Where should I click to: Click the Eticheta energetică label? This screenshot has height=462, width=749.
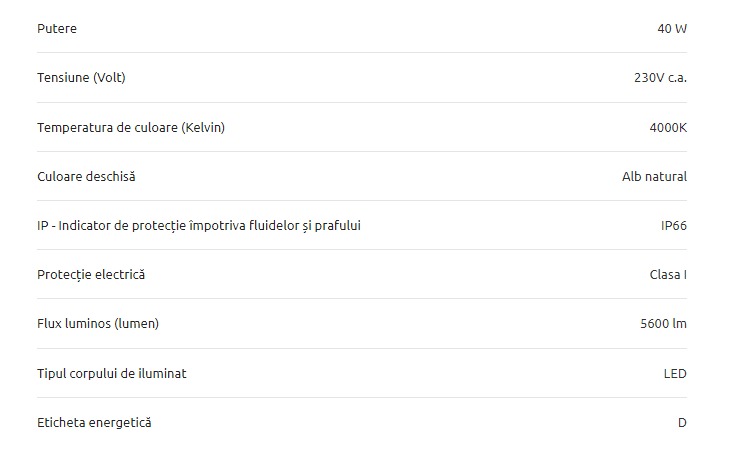(94, 423)
